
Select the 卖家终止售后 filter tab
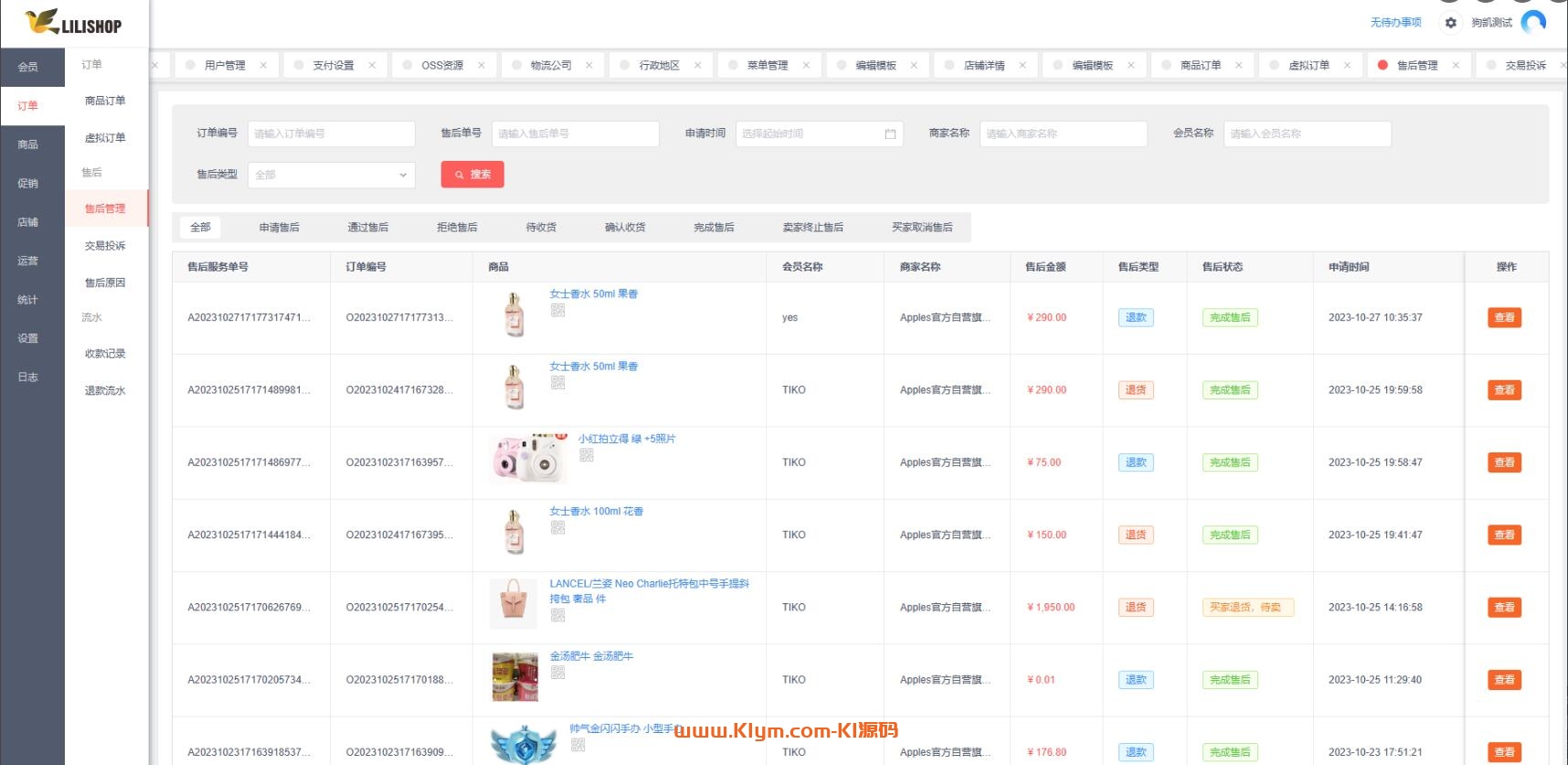click(x=813, y=228)
